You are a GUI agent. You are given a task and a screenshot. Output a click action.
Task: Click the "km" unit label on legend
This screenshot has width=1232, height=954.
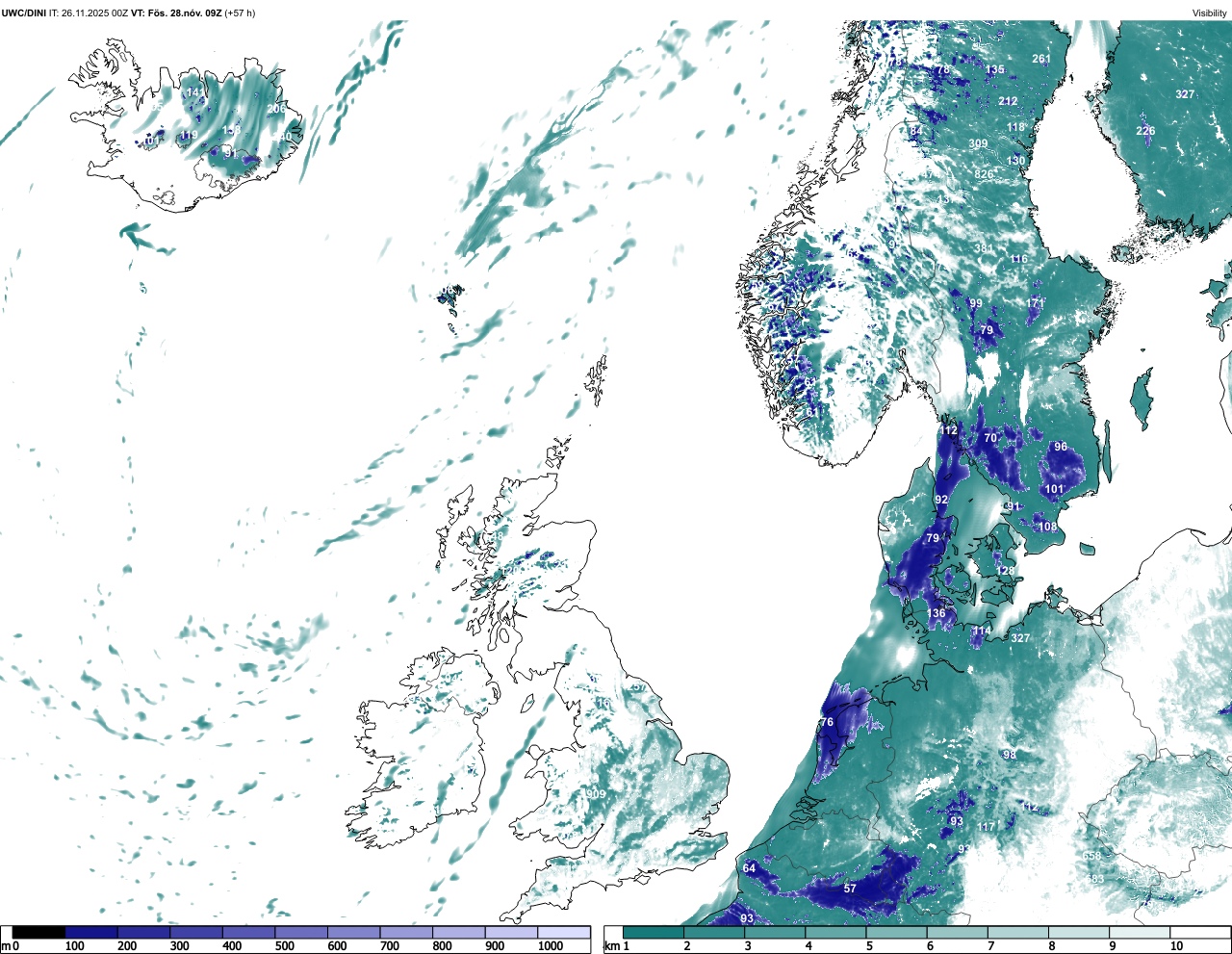[610, 946]
